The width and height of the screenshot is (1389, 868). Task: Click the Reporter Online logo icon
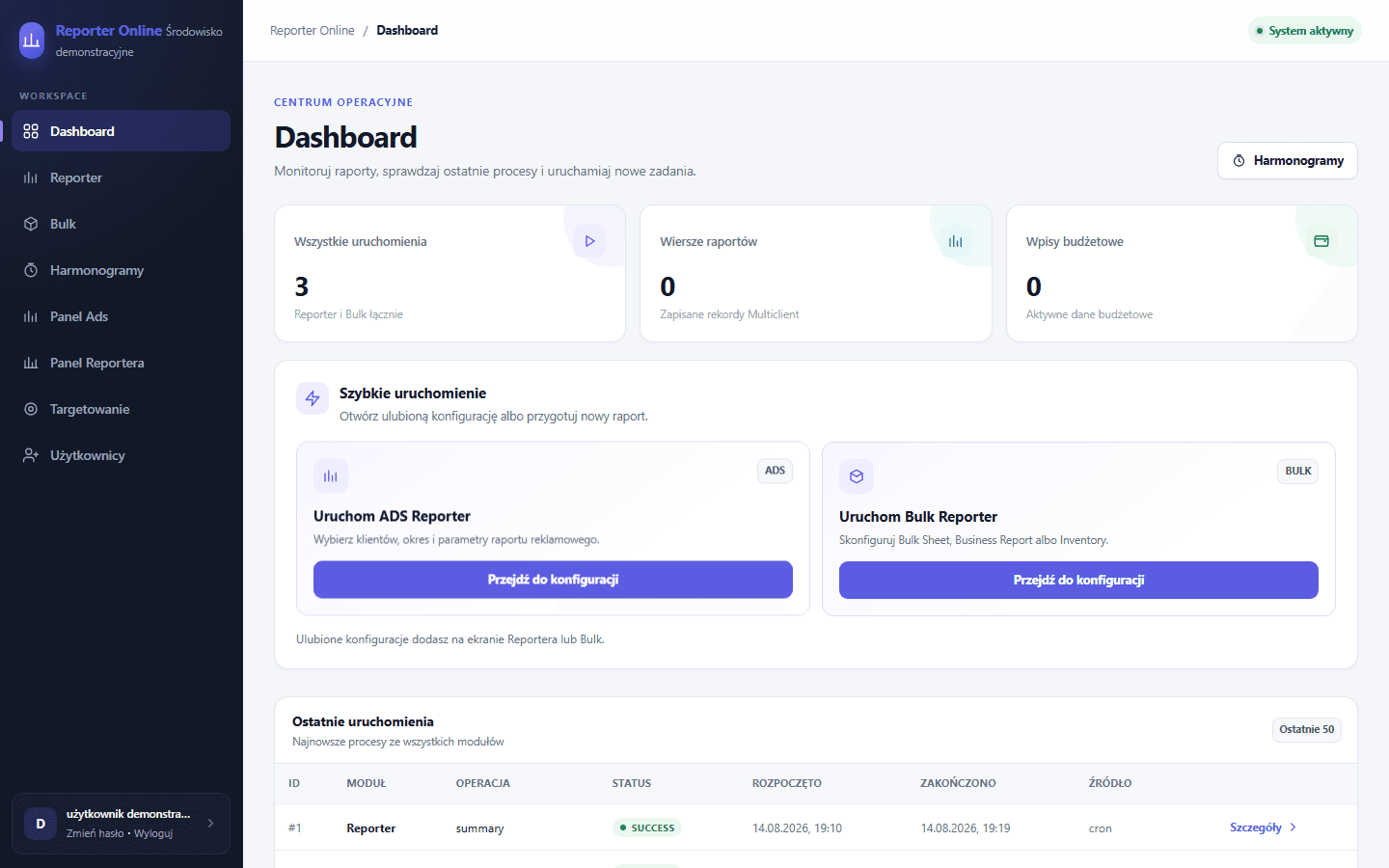click(x=32, y=41)
